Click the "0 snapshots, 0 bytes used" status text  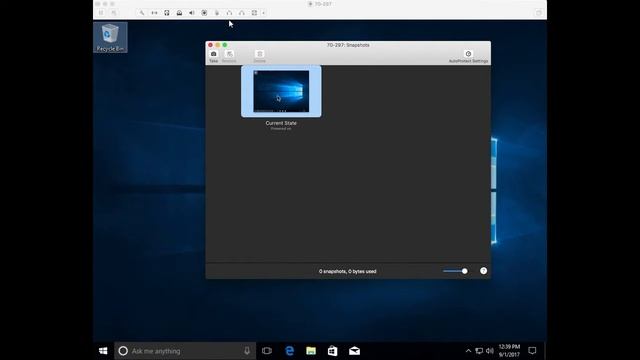[348, 271]
